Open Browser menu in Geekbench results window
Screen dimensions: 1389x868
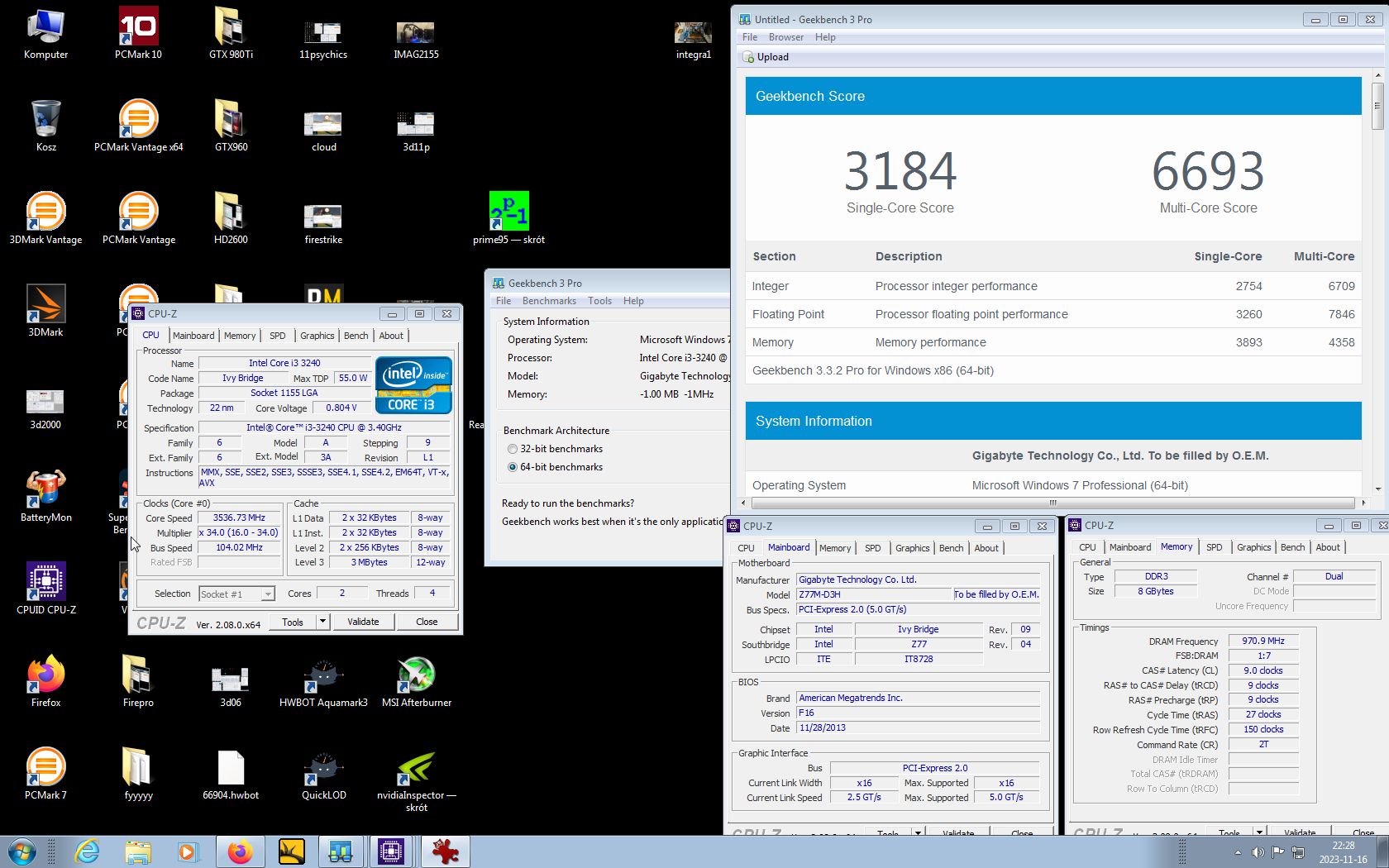tap(785, 37)
